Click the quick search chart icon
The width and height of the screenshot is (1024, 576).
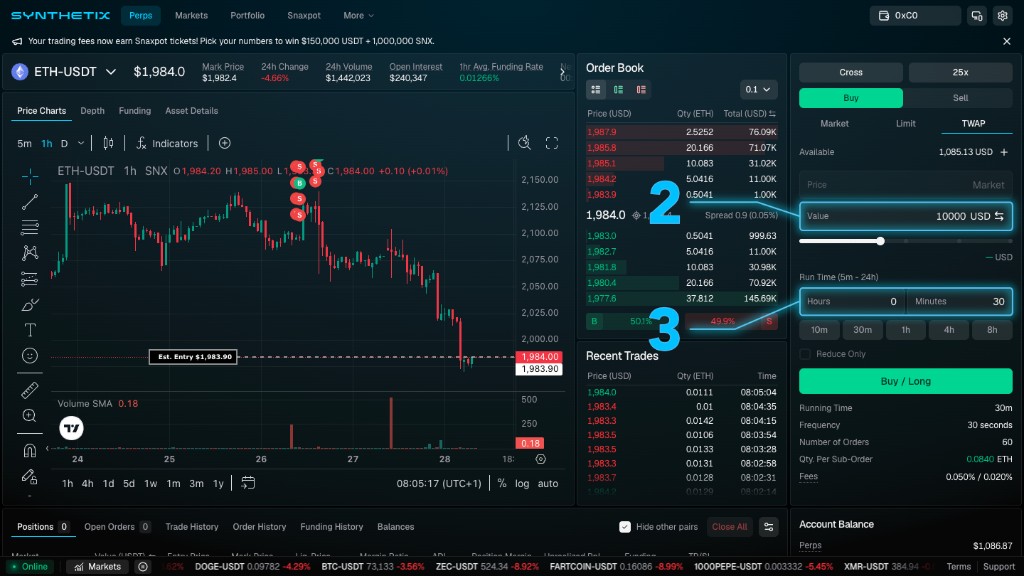coord(524,143)
